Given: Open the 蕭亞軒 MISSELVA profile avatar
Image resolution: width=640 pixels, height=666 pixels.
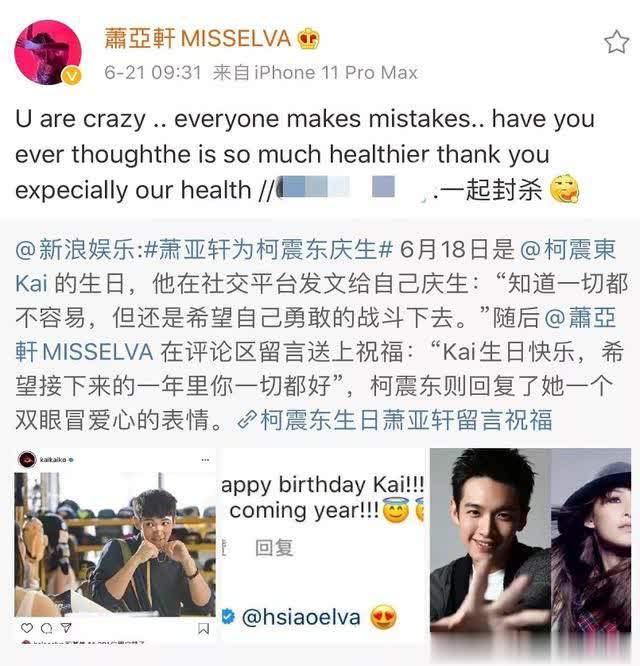Looking at the screenshot, I should click(48, 52).
